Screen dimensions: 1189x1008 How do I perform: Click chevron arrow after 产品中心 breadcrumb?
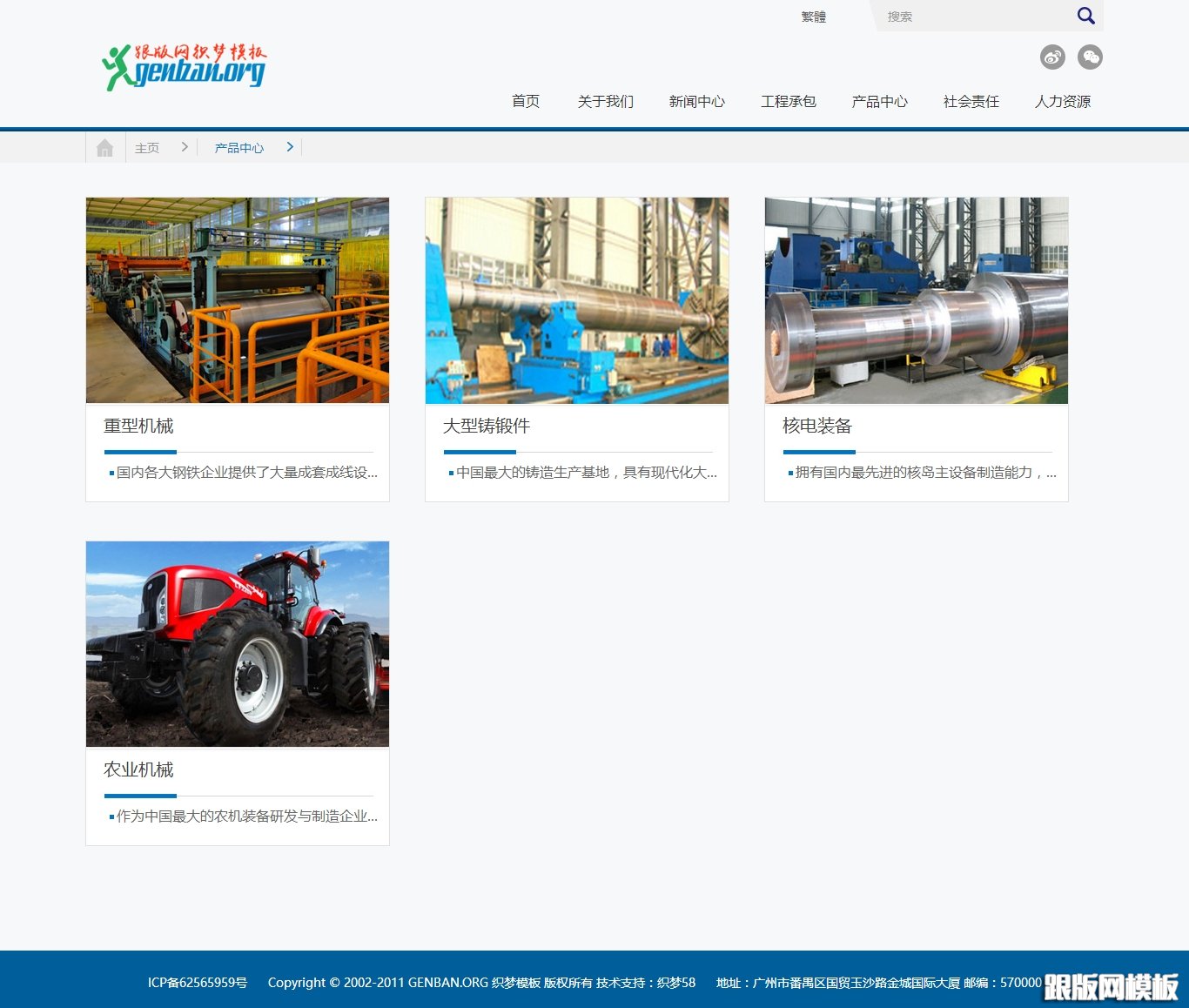290,147
